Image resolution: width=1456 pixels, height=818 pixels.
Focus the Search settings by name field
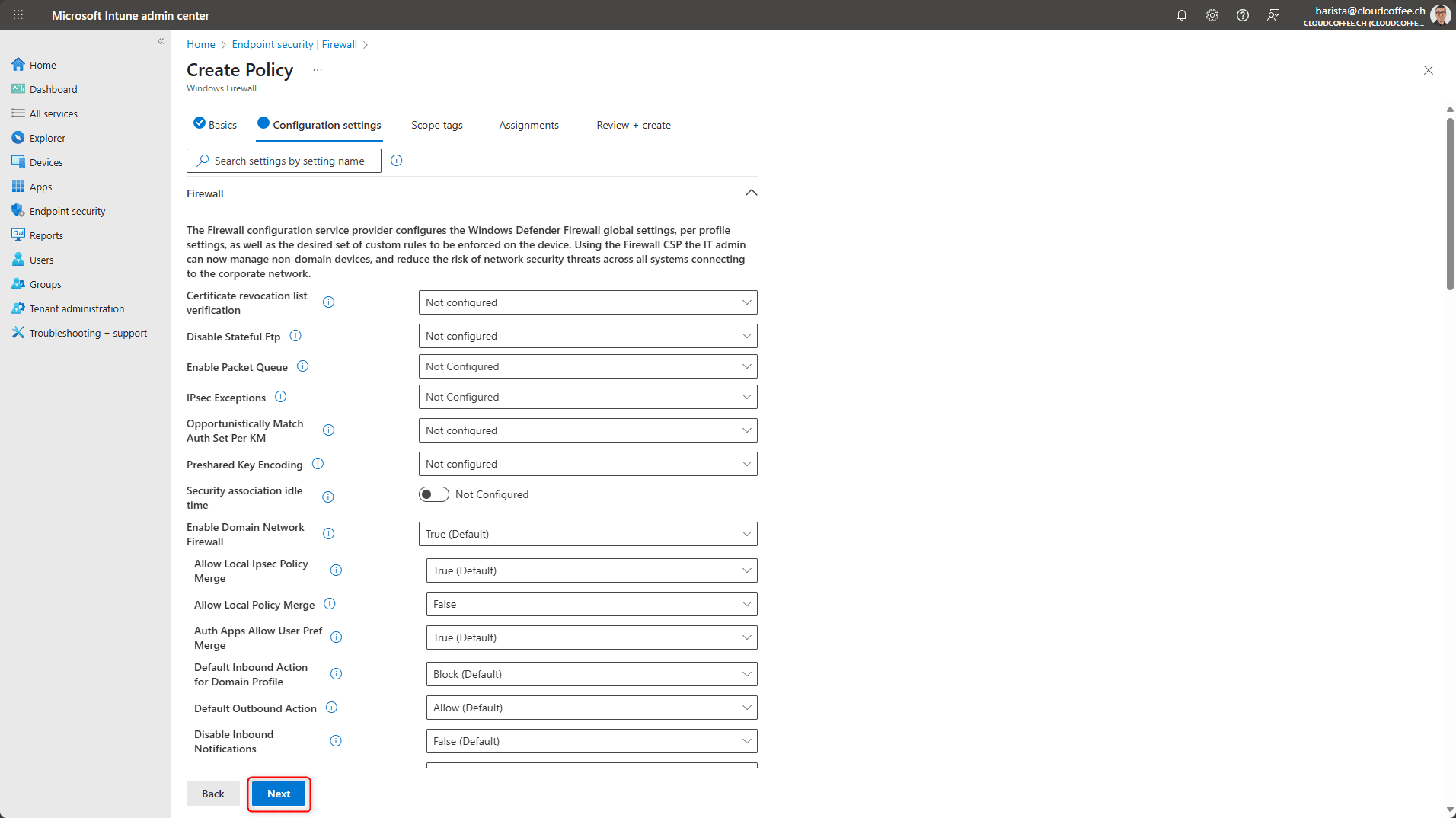[x=289, y=161]
